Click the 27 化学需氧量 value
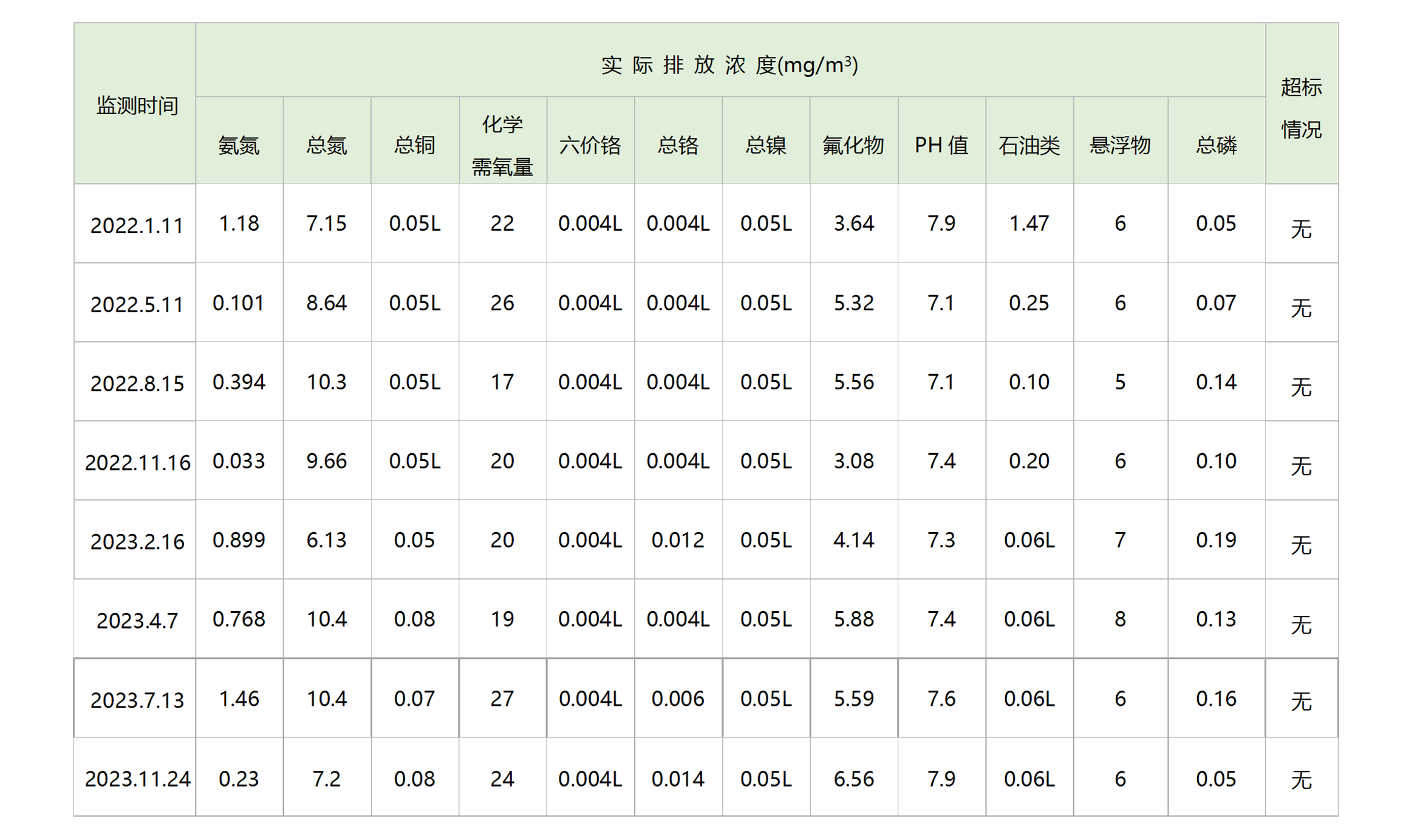The image size is (1420, 840). 502,698
